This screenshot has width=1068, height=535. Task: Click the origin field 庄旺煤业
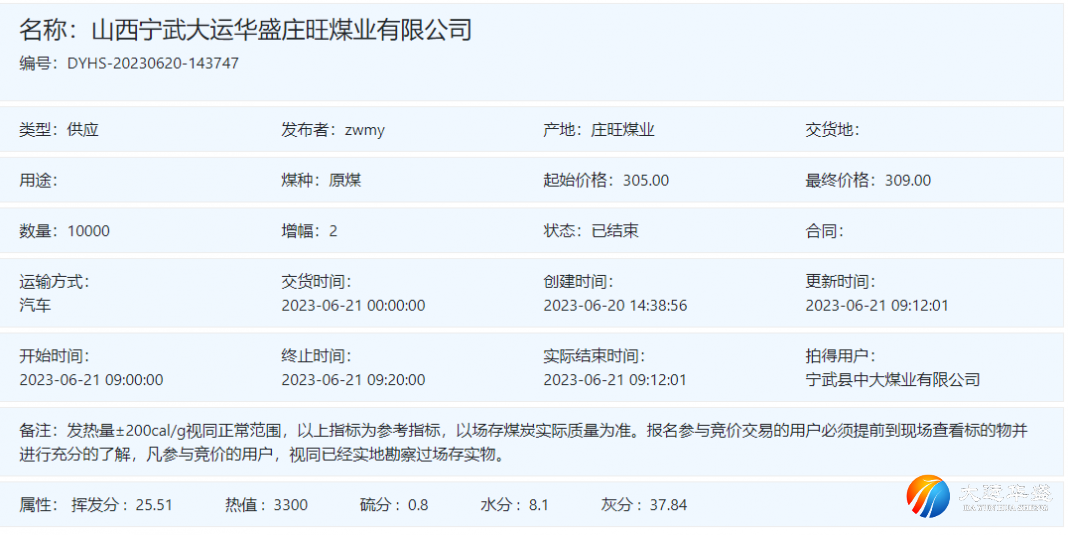click(x=622, y=130)
